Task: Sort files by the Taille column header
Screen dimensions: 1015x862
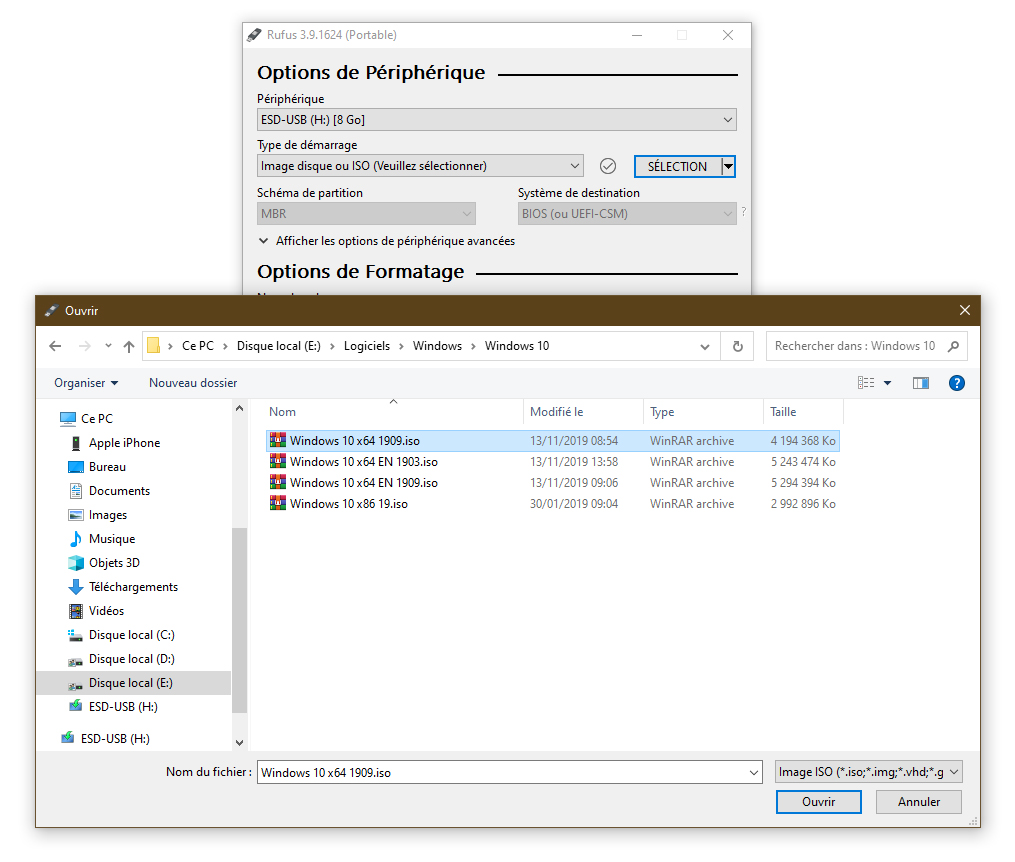Action: 783,412
